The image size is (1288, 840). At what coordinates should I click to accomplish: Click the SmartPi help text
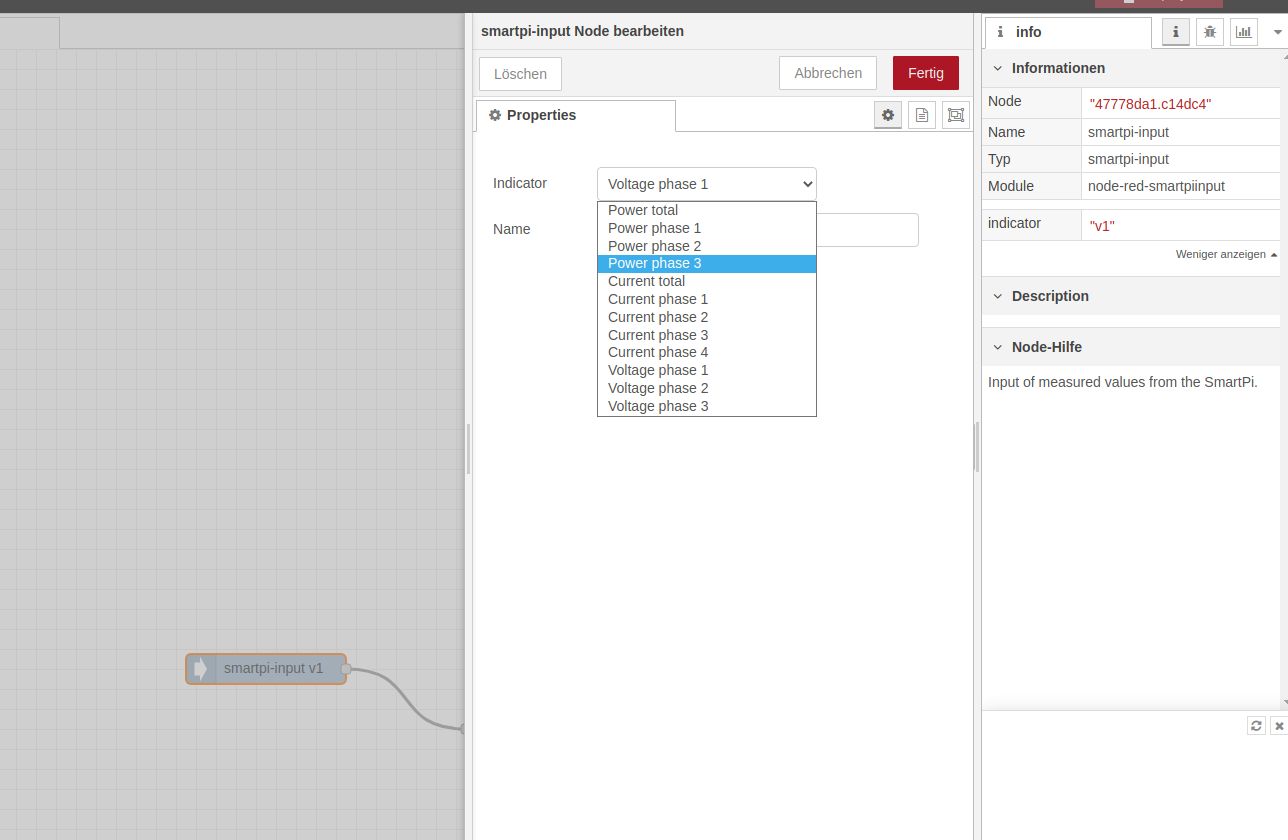(x=1122, y=382)
